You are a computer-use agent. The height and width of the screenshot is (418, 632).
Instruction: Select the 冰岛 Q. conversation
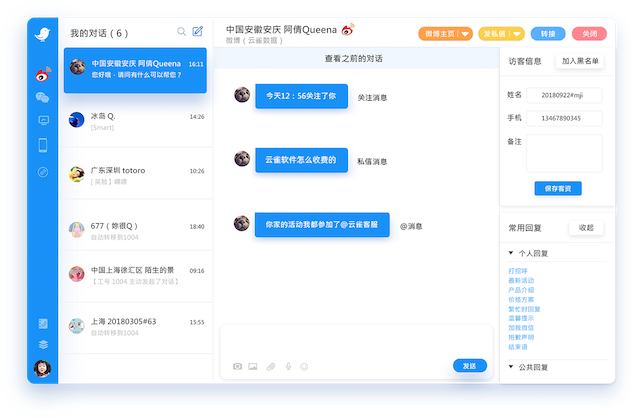pyautogui.click(x=138, y=122)
